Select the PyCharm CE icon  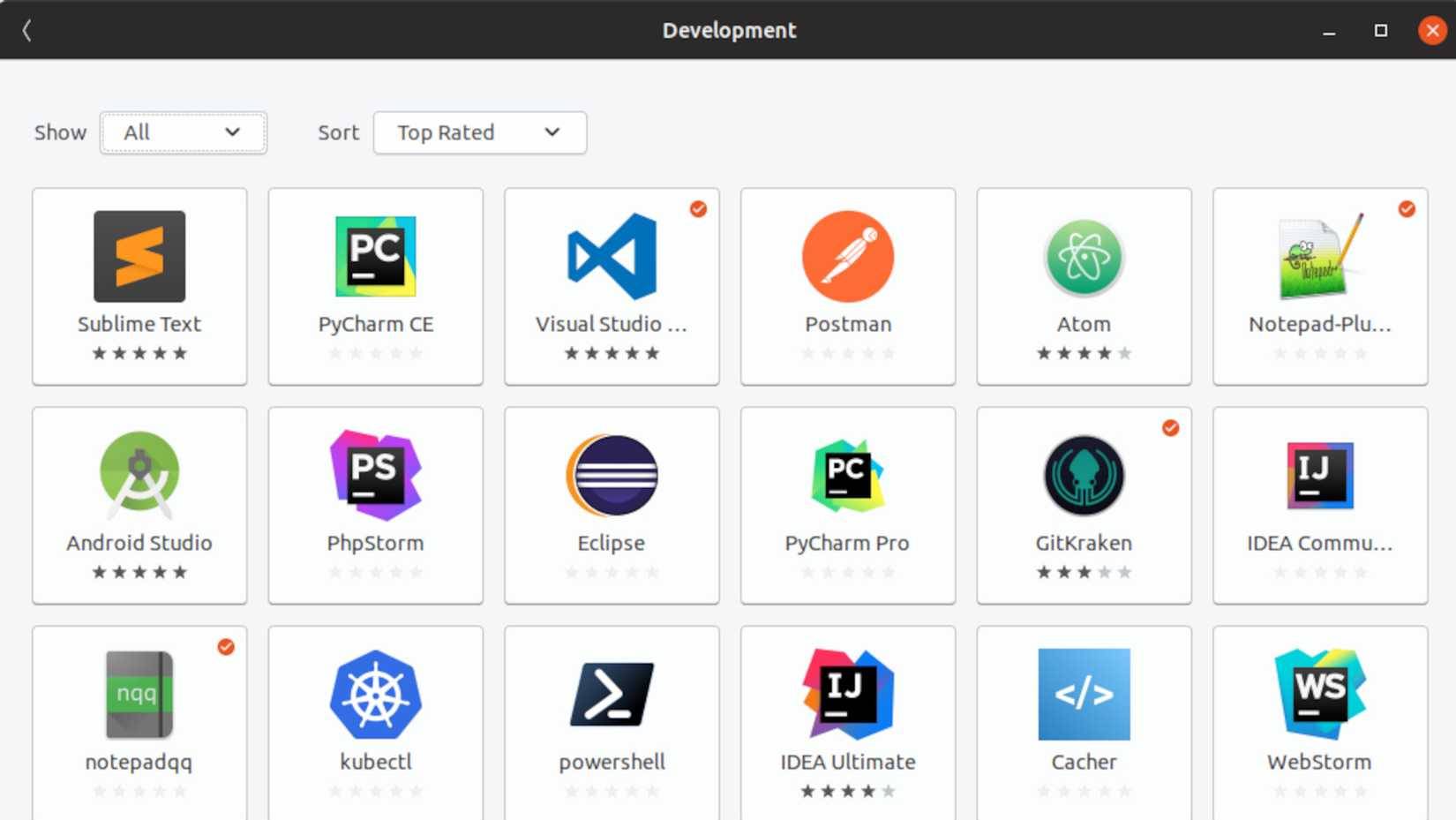(x=375, y=258)
